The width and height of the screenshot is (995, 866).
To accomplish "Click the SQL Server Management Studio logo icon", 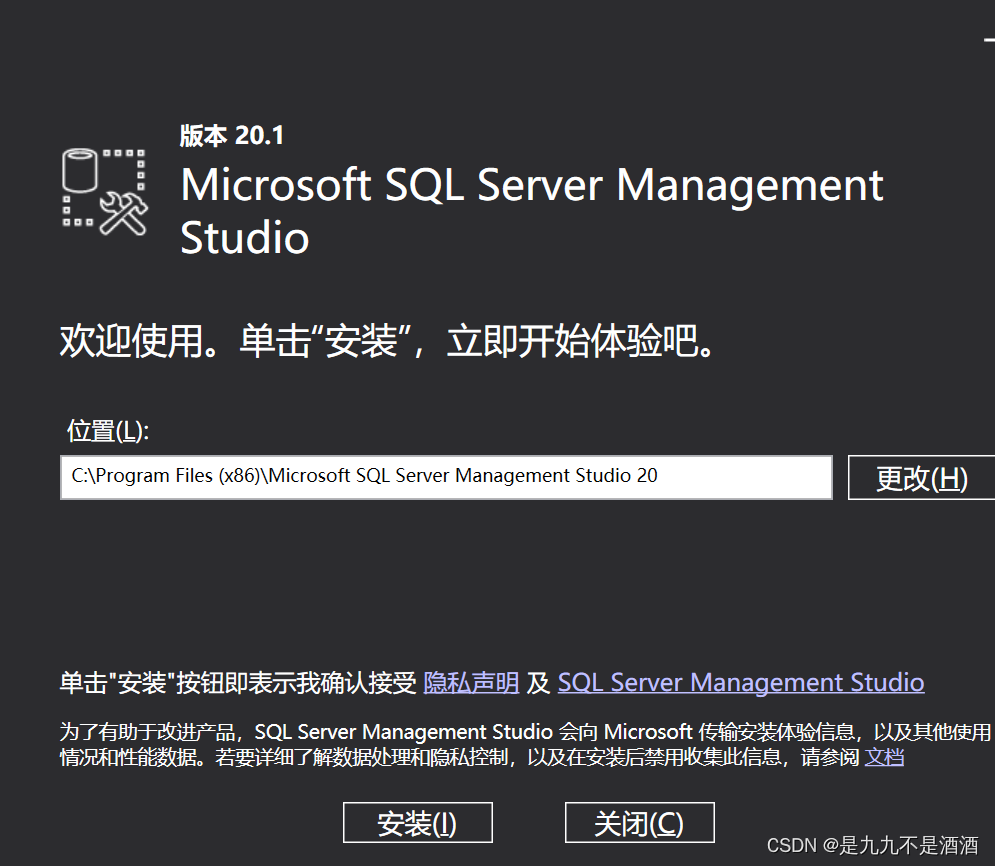I will pos(103,190).
